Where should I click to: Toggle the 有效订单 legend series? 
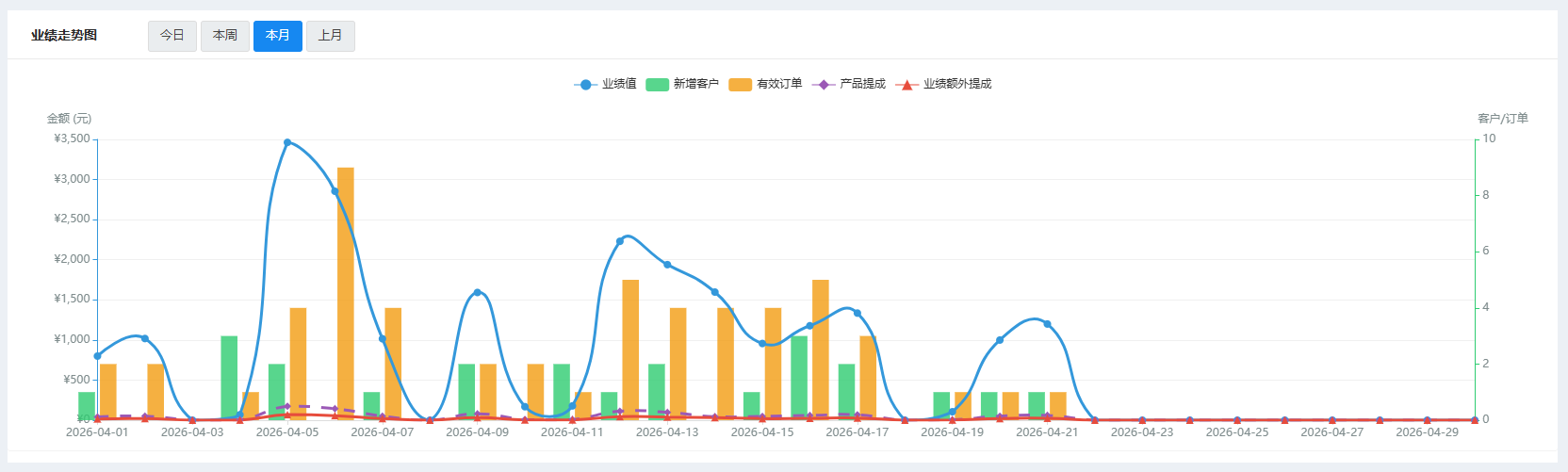click(779, 84)
